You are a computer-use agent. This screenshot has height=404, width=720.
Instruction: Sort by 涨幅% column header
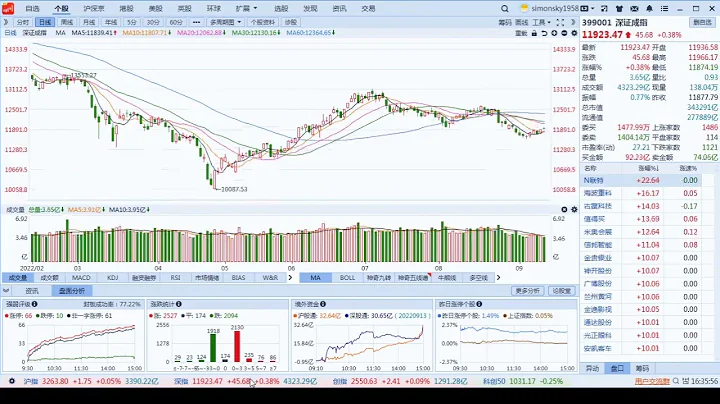(648, 168)
